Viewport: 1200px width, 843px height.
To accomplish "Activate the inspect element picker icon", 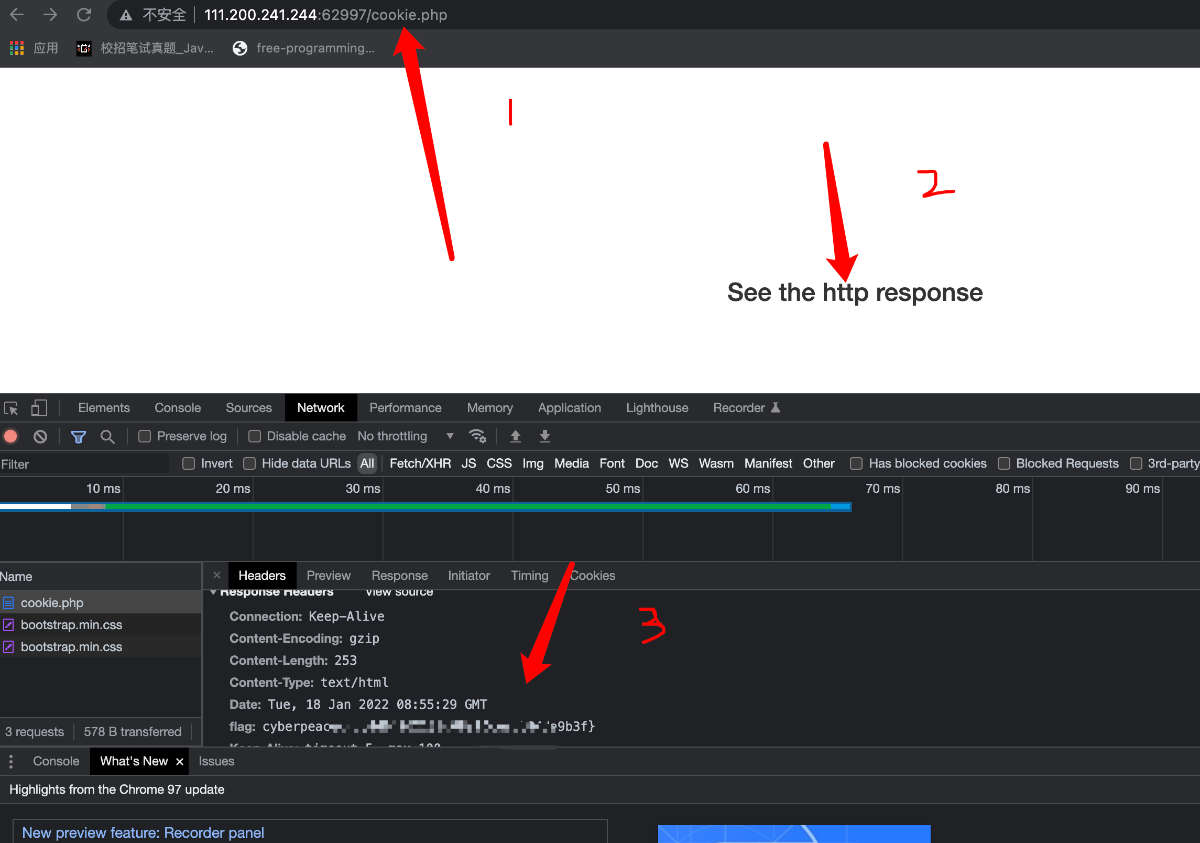I will pyautogui.click(x=11, y=408).
